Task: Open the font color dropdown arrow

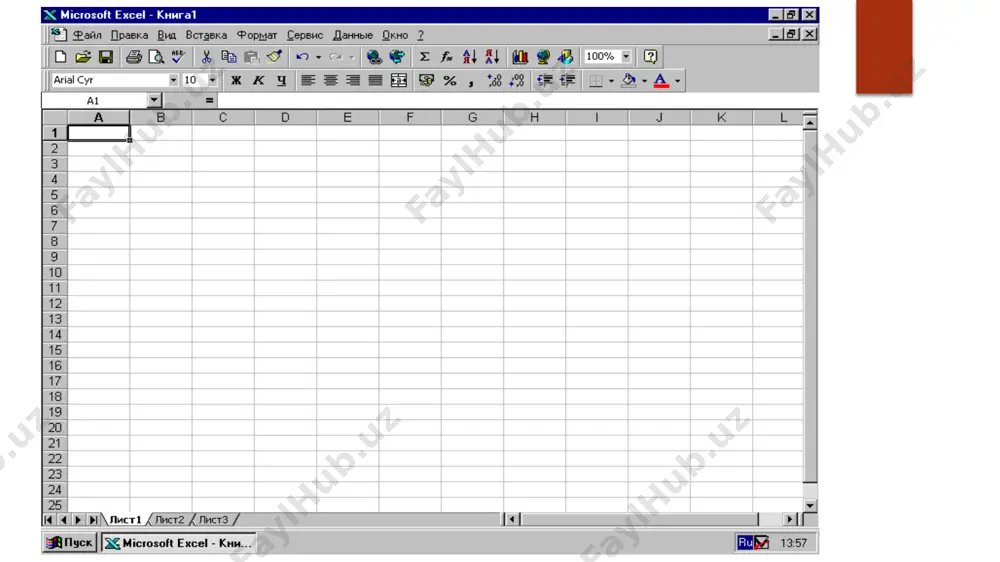Action: pos(677,81)
